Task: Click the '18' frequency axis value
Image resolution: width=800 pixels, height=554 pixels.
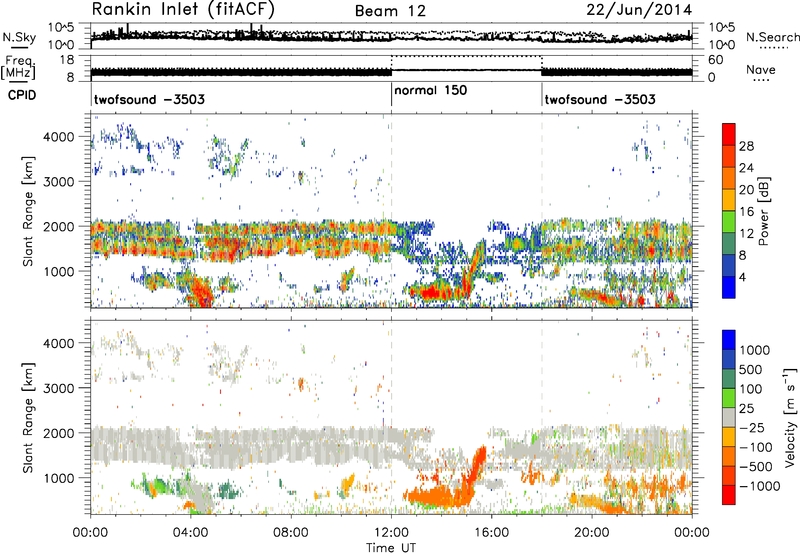Action: [x=67, y=60]
